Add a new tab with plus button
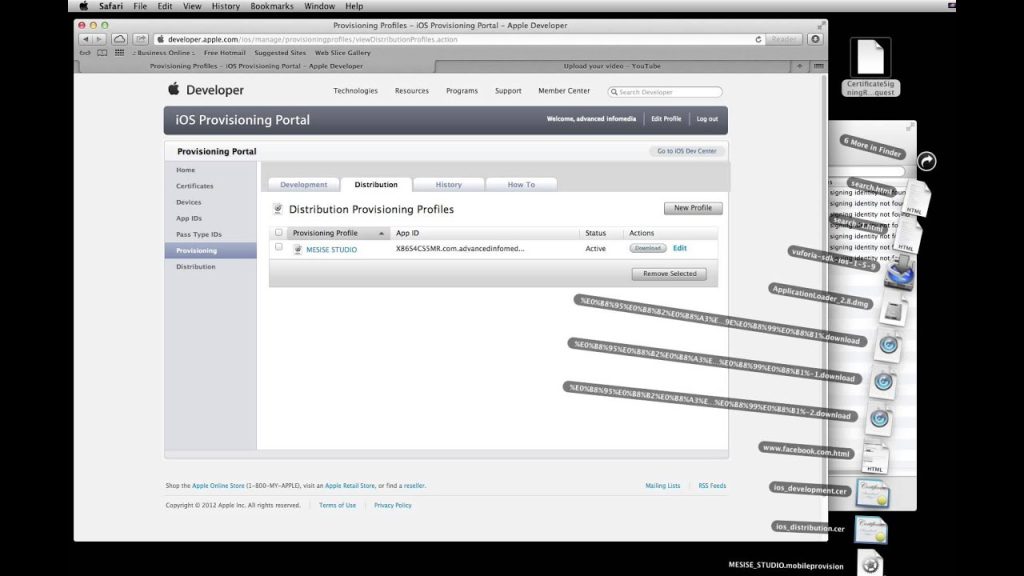This screenshot has width=1024, height=576. 799,66
